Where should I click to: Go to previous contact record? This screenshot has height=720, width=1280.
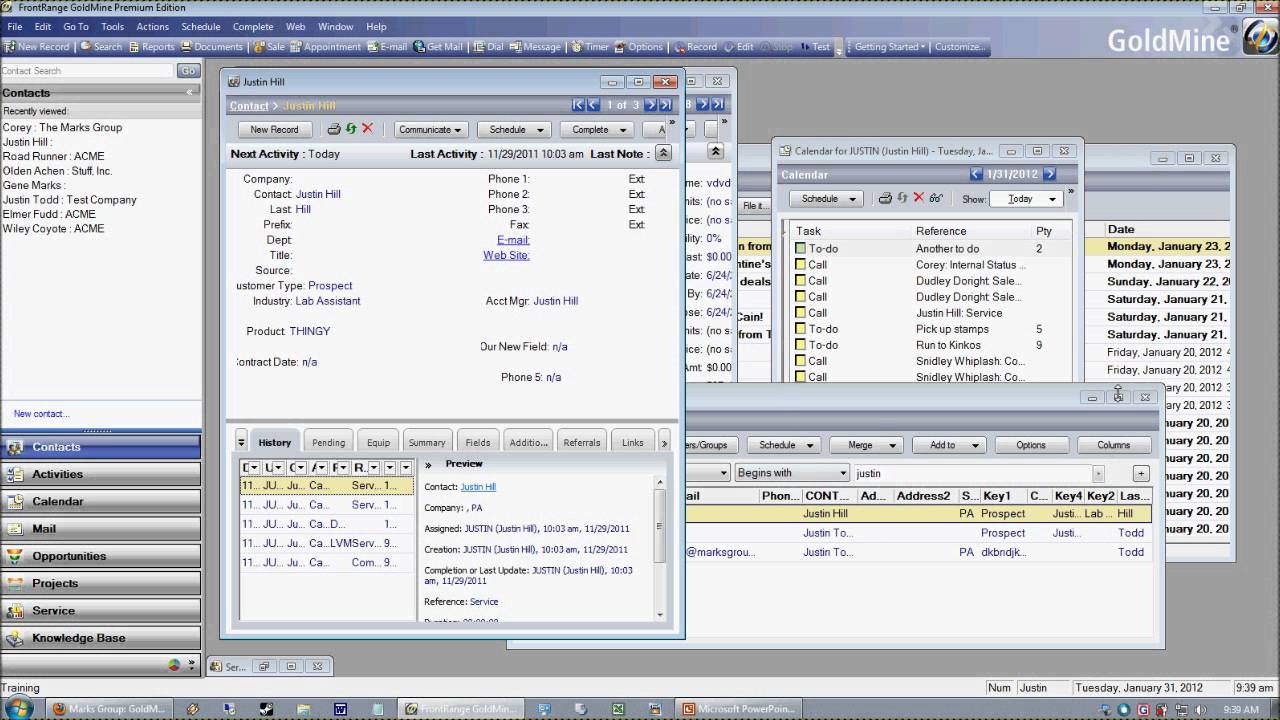593,105
